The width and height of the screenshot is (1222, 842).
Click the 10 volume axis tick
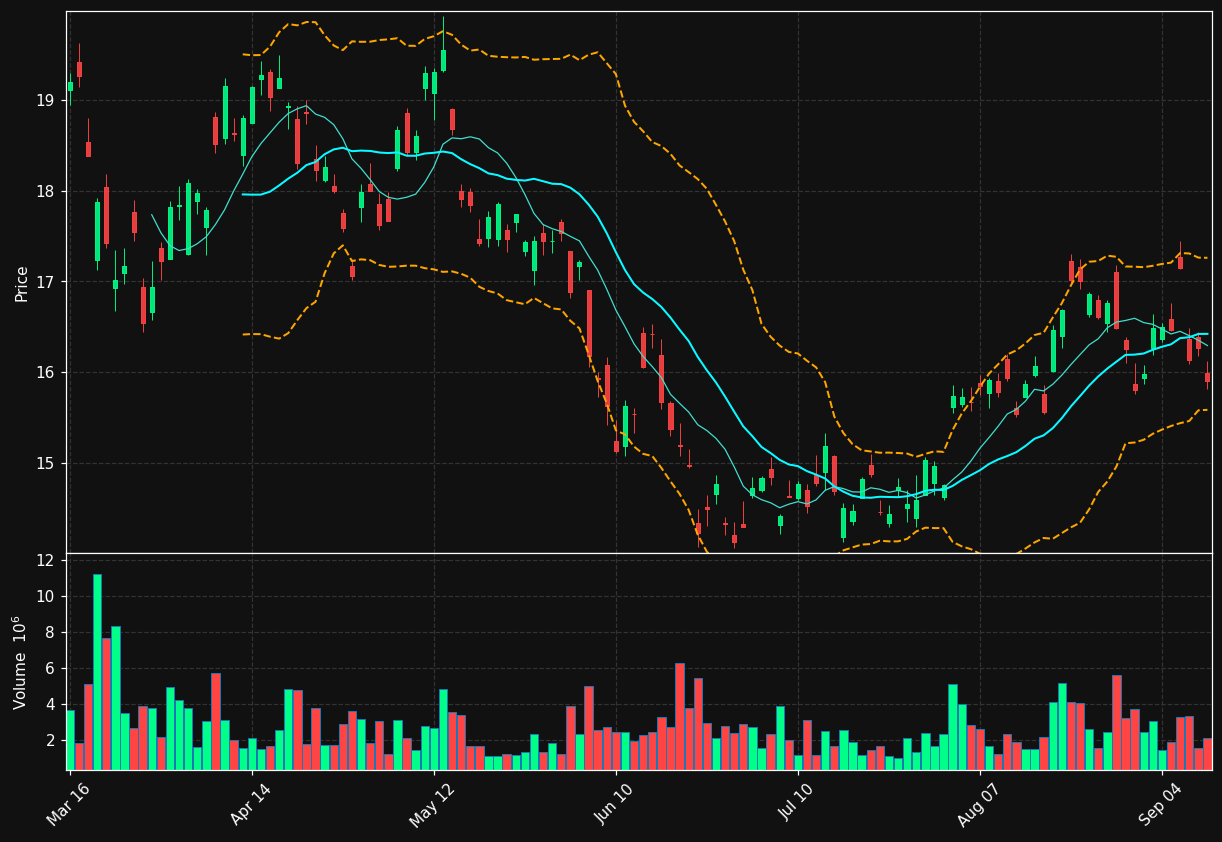(x=45, y=596)
